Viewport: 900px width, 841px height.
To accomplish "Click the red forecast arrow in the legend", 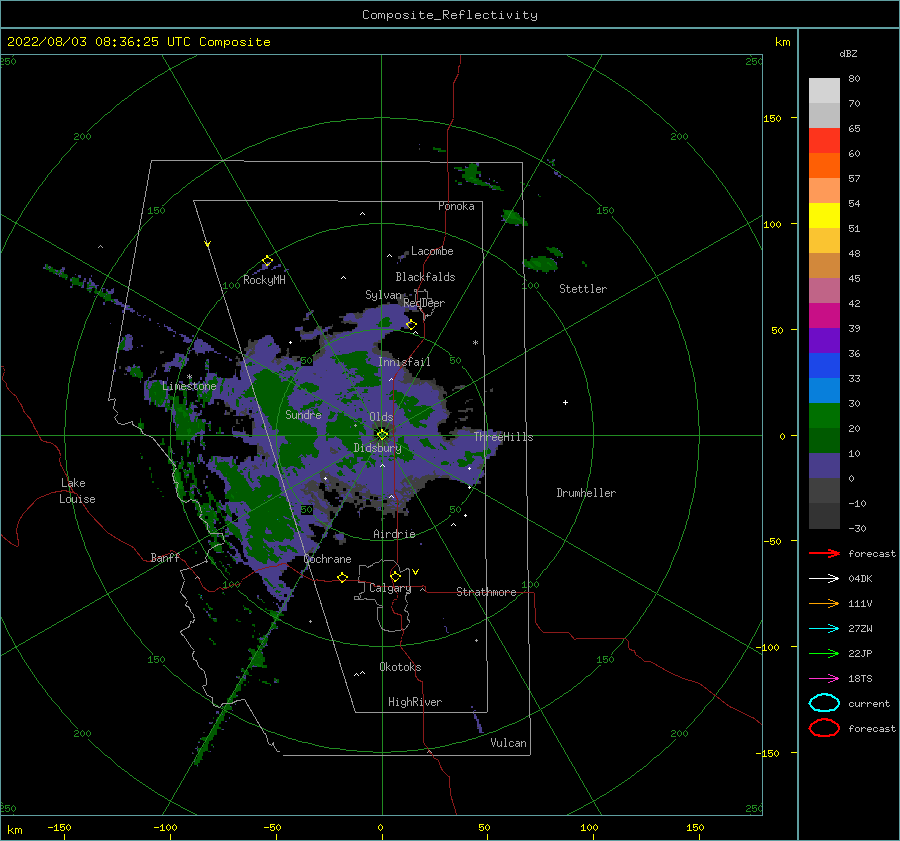I will pyautogui.click(x=824, y=553).
